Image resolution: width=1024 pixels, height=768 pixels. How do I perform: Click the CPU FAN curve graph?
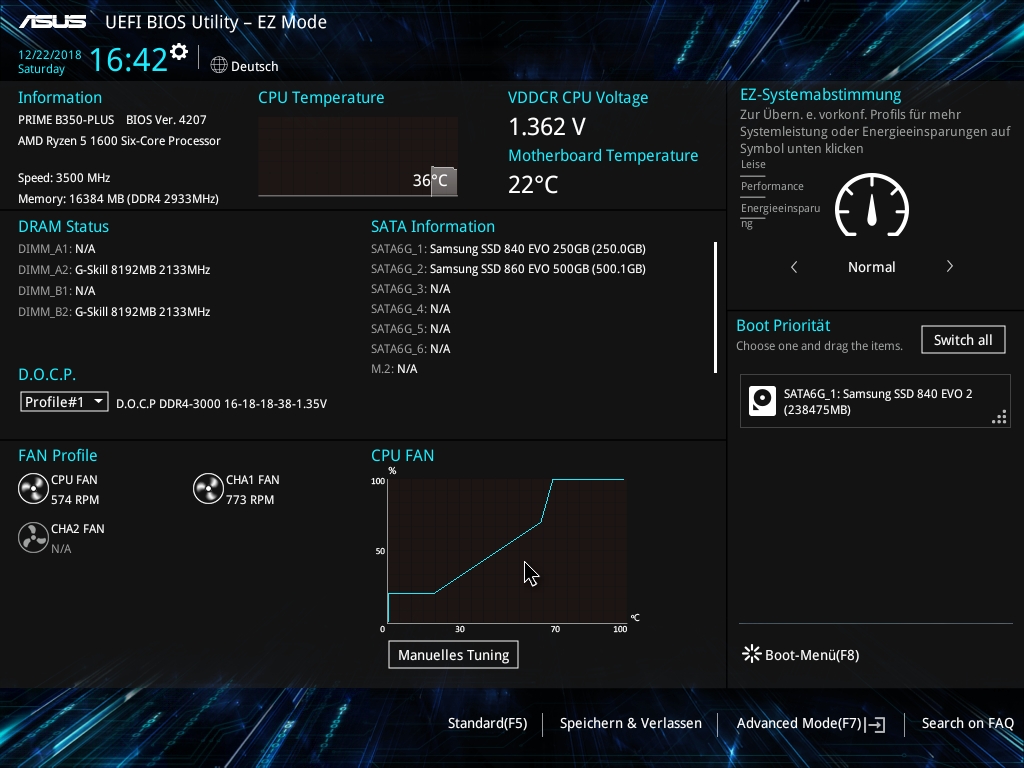pos(507,551)
